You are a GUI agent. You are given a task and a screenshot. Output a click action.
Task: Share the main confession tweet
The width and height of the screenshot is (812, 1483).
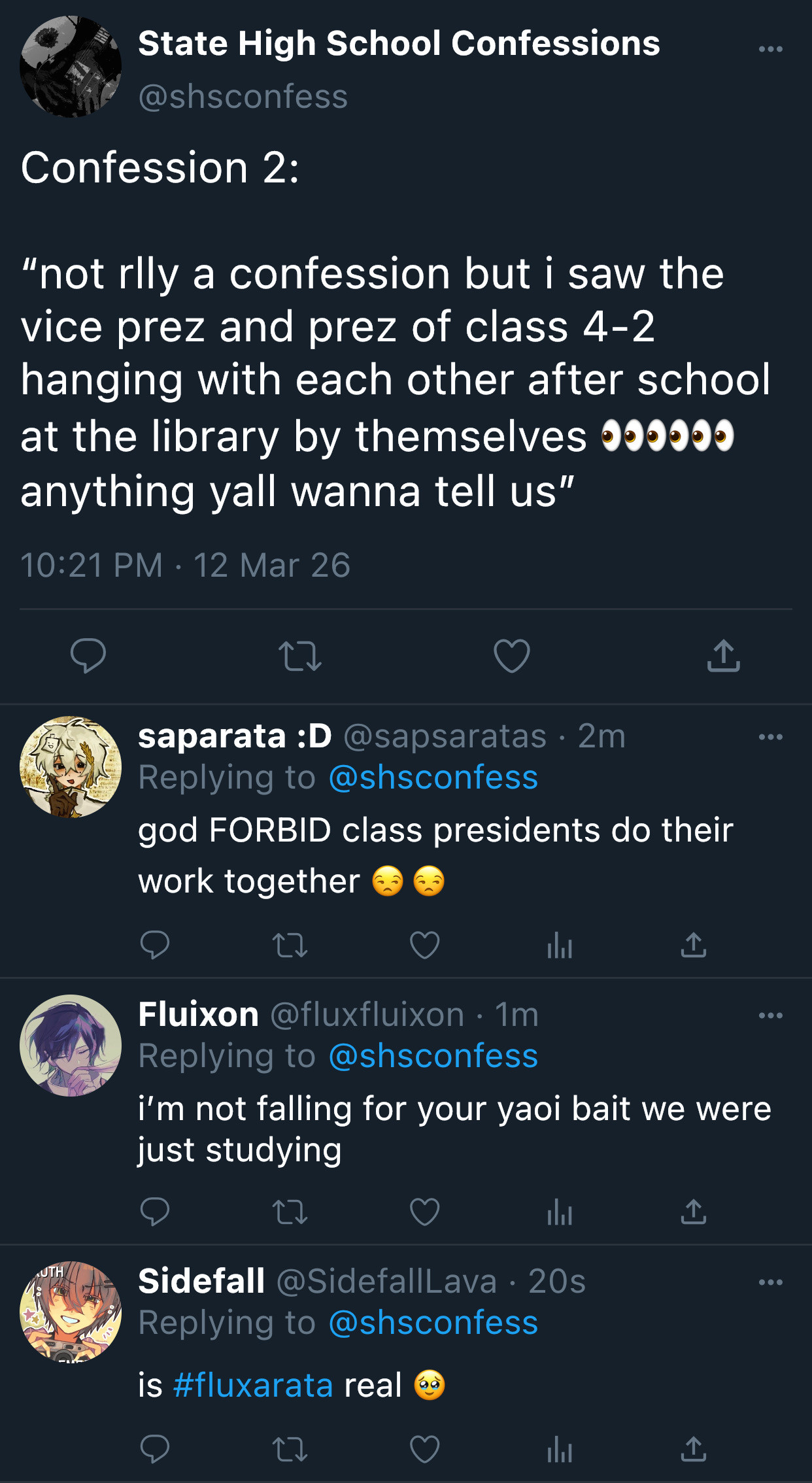click(x=723, y=656)
